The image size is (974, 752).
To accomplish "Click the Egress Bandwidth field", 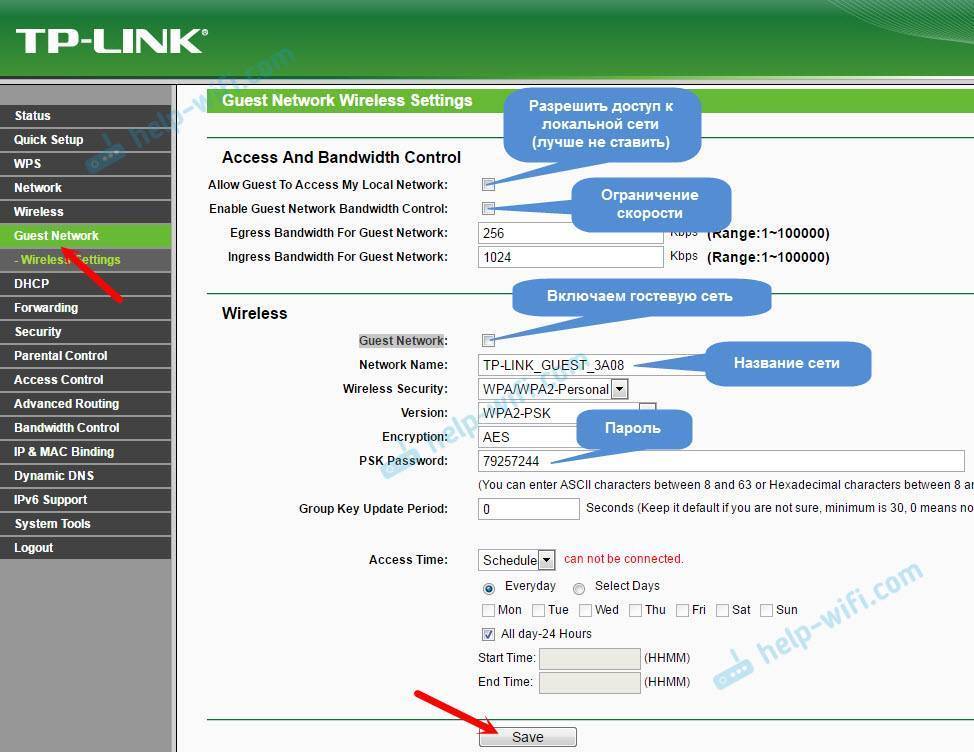I will point(570,233).
